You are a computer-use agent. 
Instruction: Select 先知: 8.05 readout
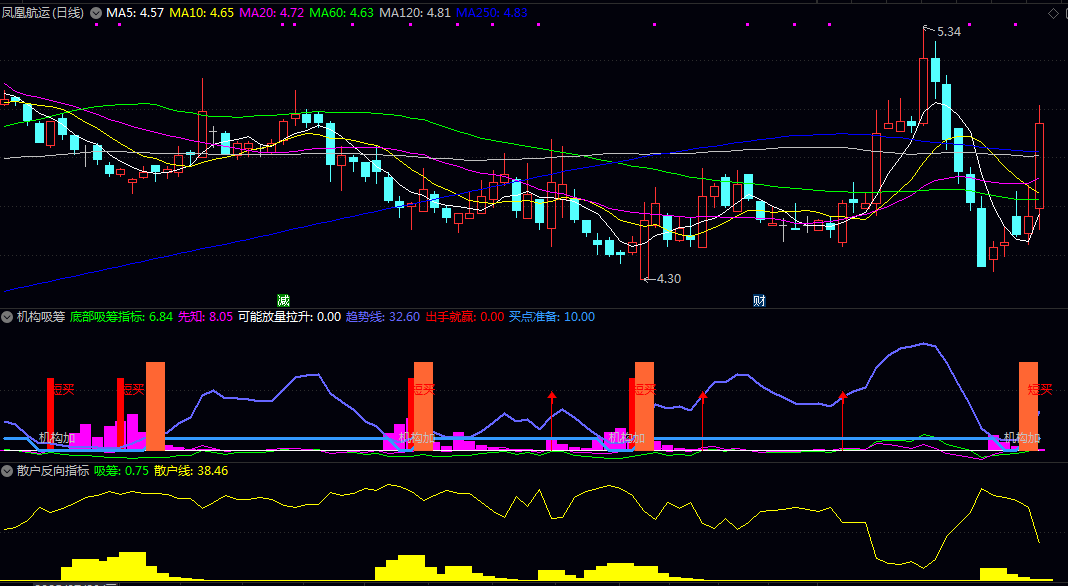tap(205, 317)
